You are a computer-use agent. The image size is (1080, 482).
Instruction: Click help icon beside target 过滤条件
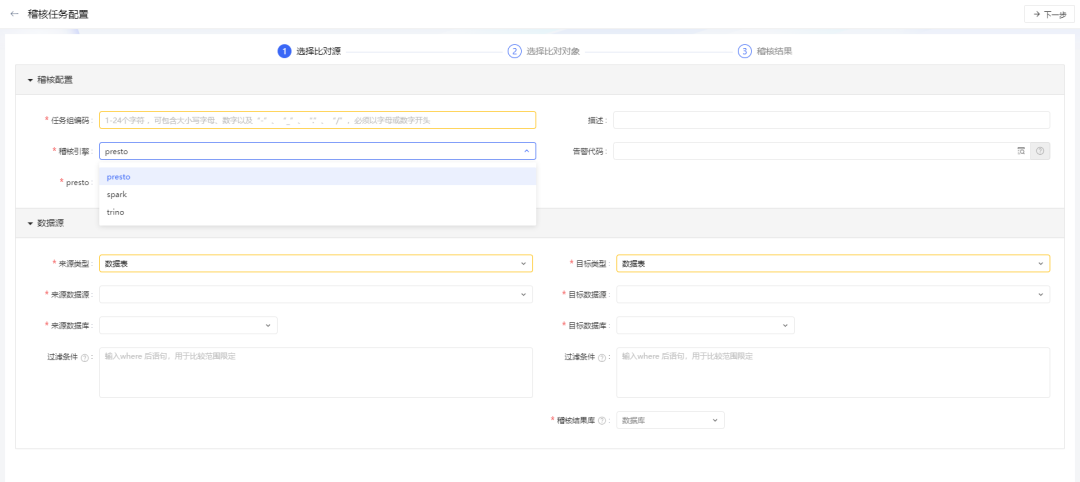602,357
